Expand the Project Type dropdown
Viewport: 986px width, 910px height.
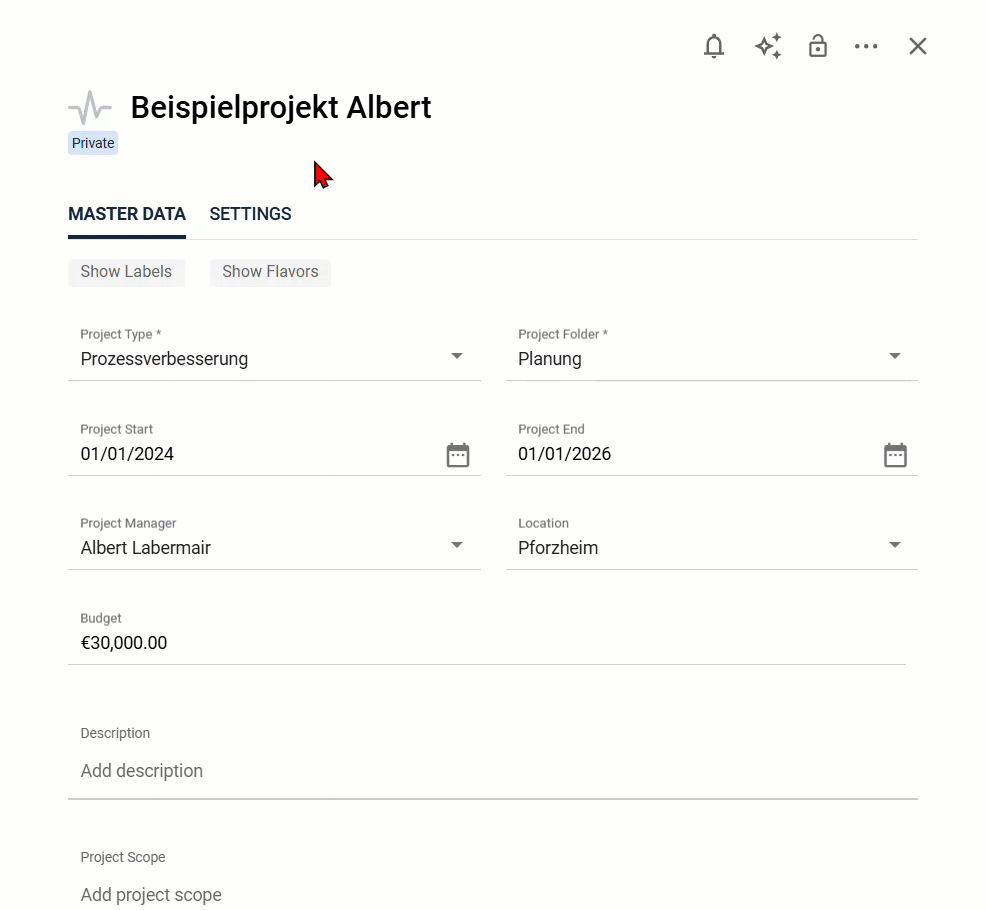pyautogui.click(x=456, y=357)
